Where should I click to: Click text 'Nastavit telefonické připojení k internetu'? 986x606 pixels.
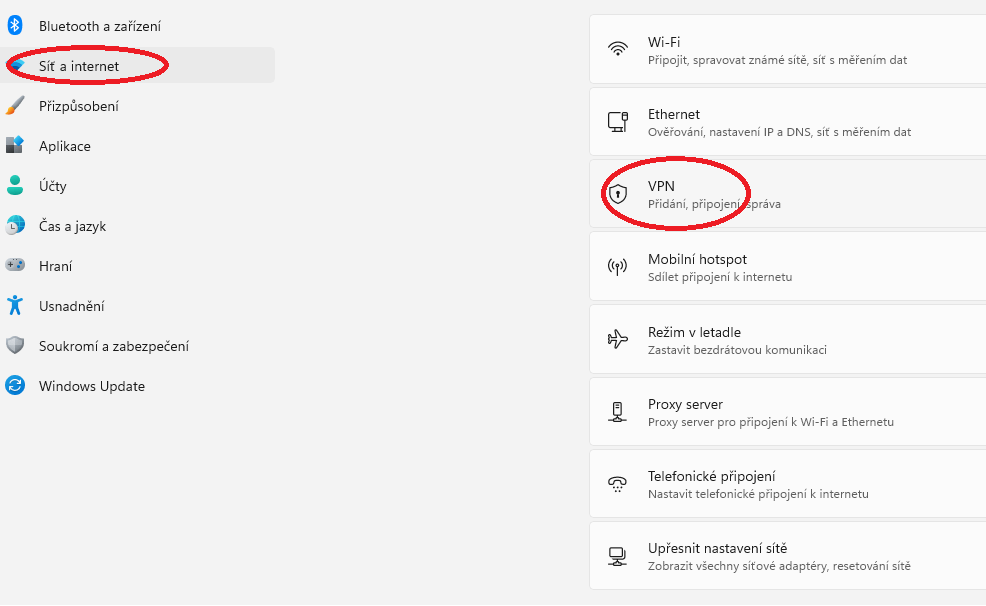tap(758, 495)
